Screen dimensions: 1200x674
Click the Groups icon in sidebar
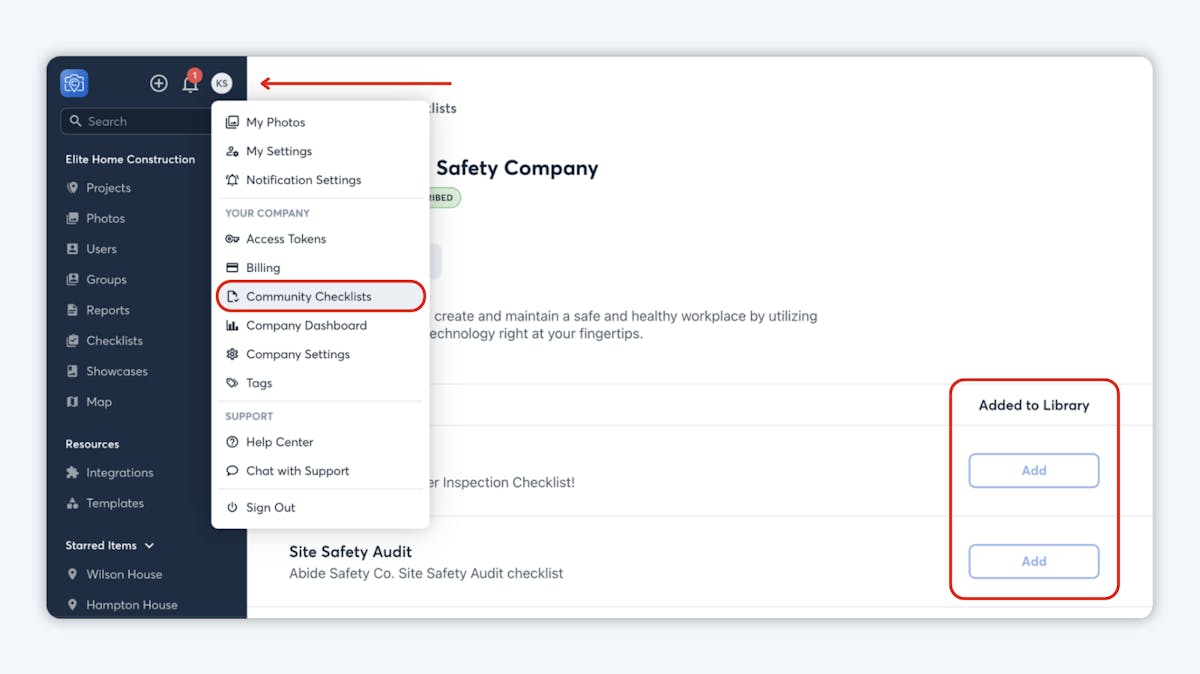tap(72, 280)
